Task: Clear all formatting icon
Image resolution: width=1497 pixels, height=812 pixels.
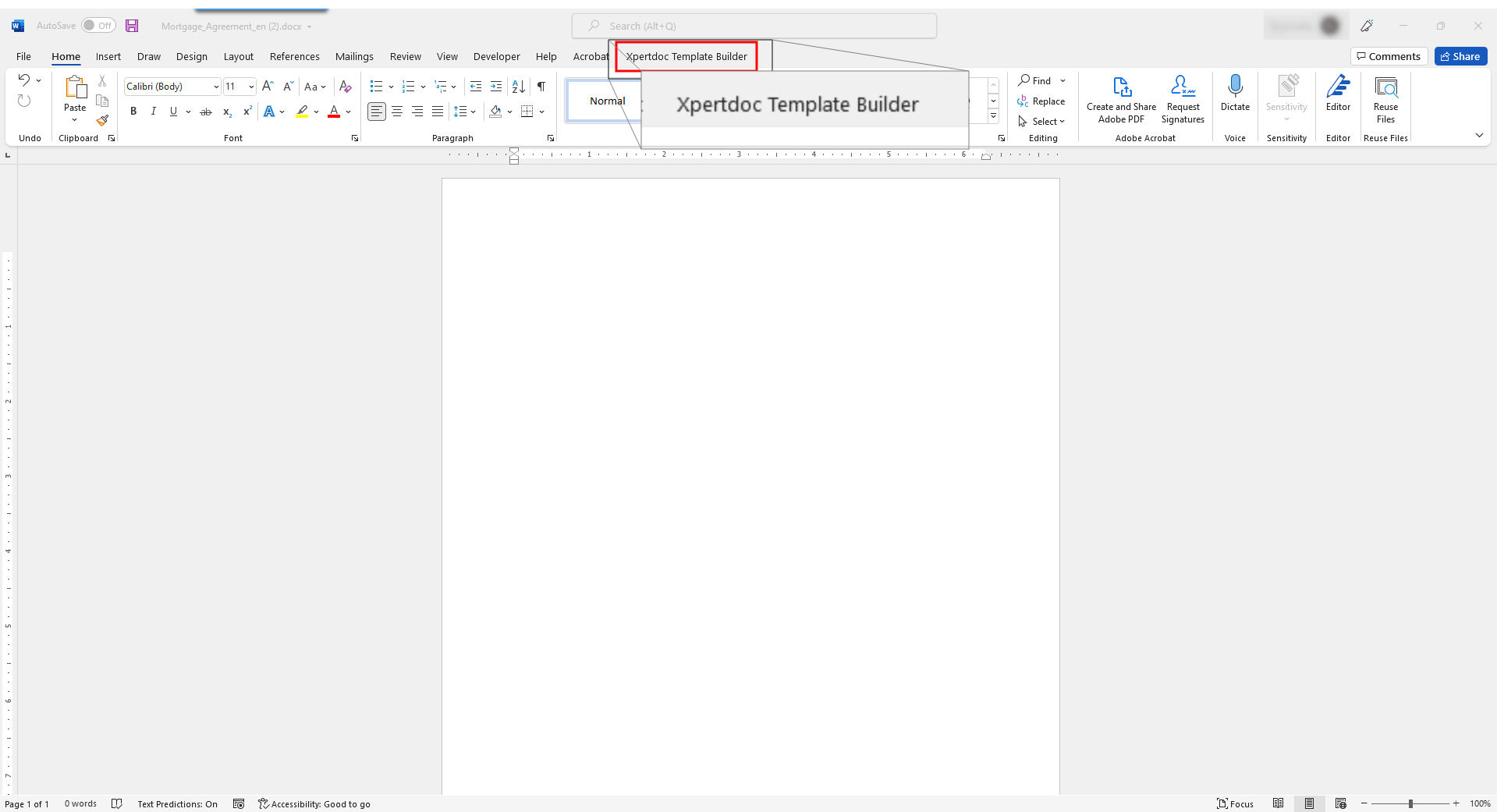Action: tap(346, 87)
